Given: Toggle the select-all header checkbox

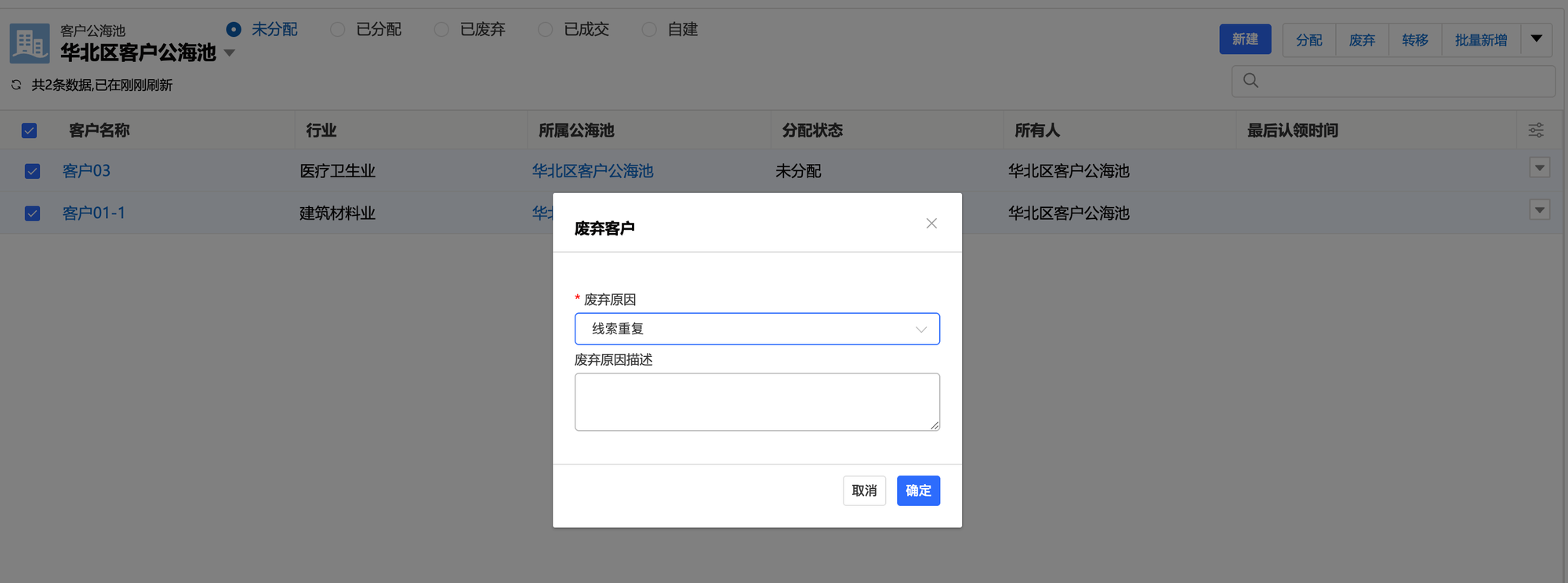Looking at the screenshot, I should click(29, 131).
